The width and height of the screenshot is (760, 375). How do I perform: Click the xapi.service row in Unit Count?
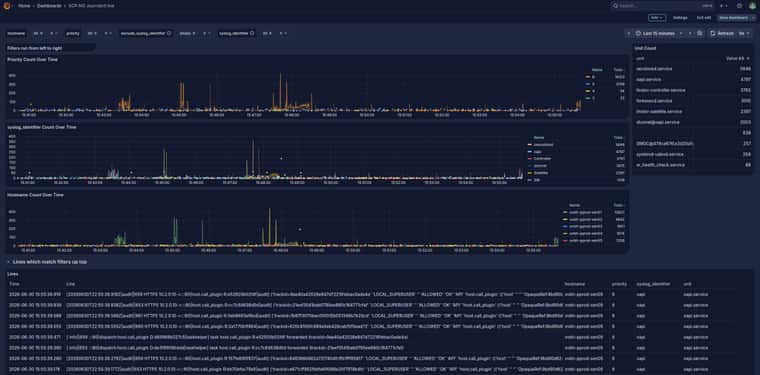(693, 79)
